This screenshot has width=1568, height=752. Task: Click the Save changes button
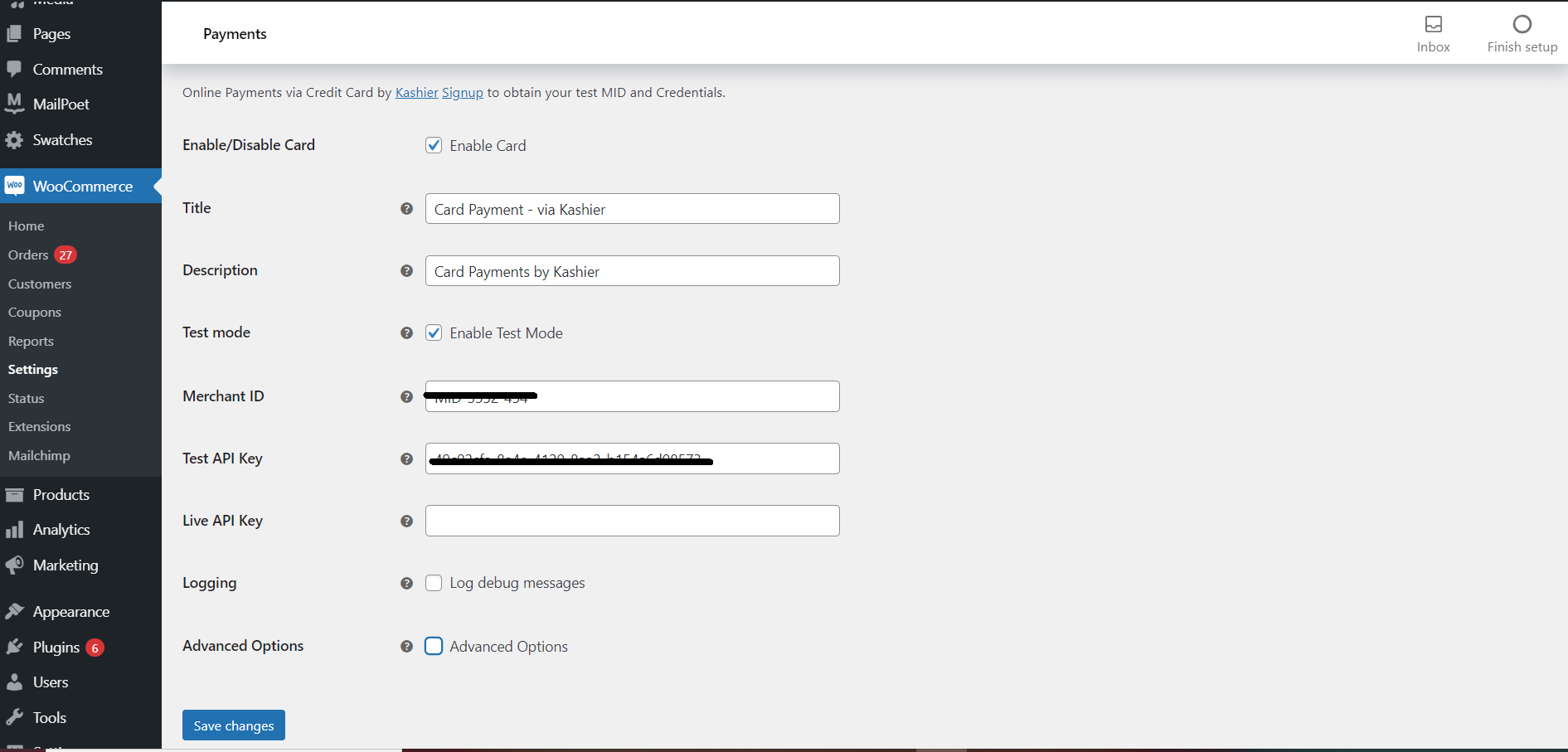(234, 725)
